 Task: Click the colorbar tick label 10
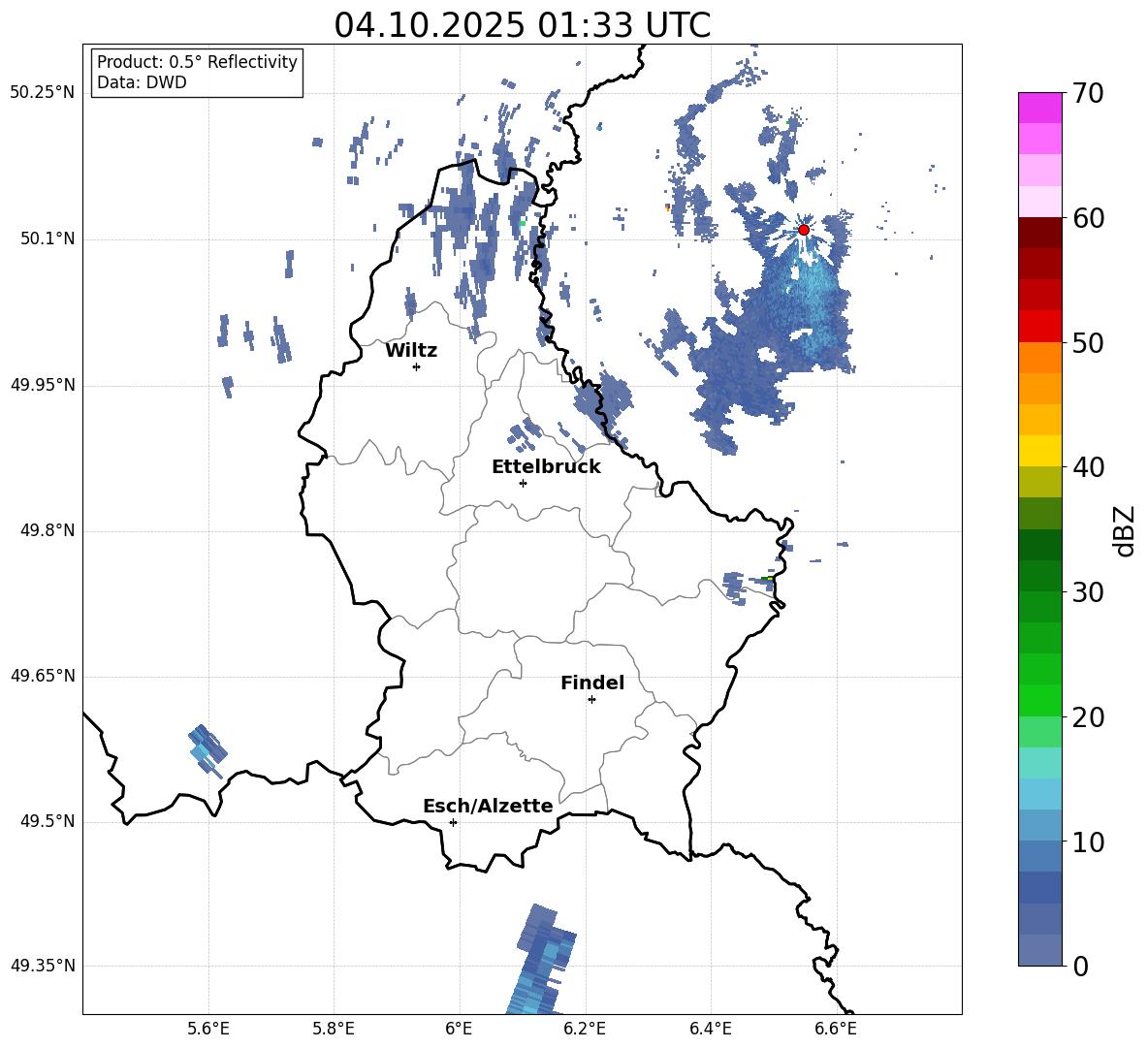pos(1088,842)
